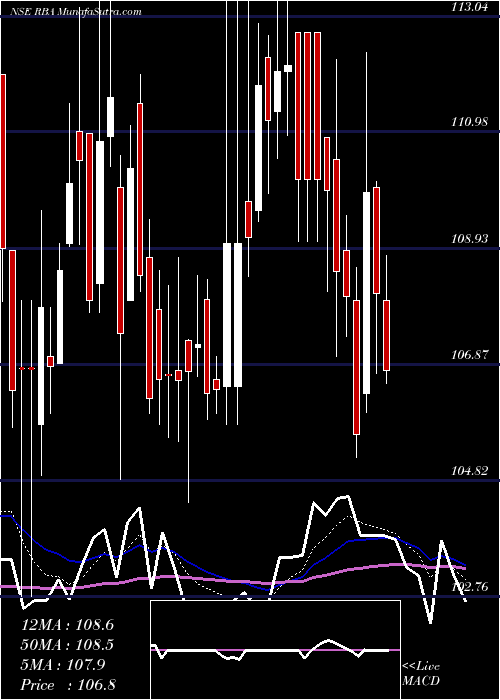Click the 113.04 price level label
This screenshot has width=500, height=700.
pos(470,6)
